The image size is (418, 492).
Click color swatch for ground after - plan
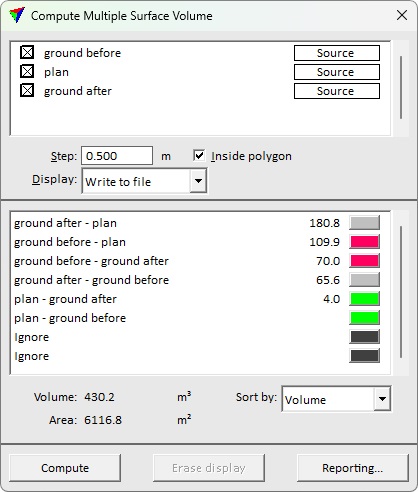click(365, 223)
